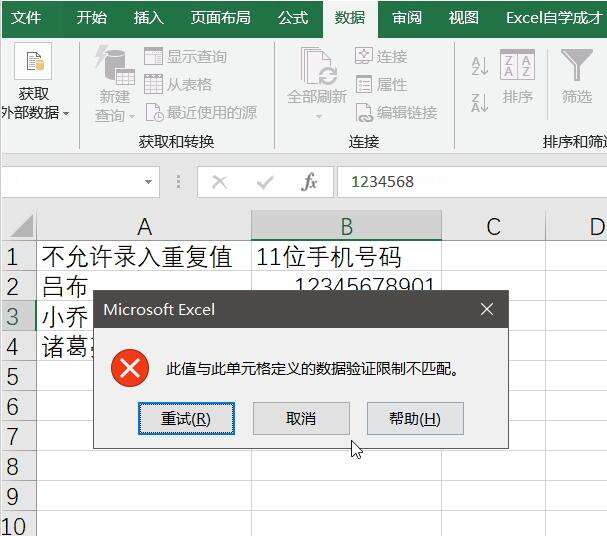This screenshot has width=607, height=536.
Task: Switch to the 视图 tab
Action: tap(463, 18)
